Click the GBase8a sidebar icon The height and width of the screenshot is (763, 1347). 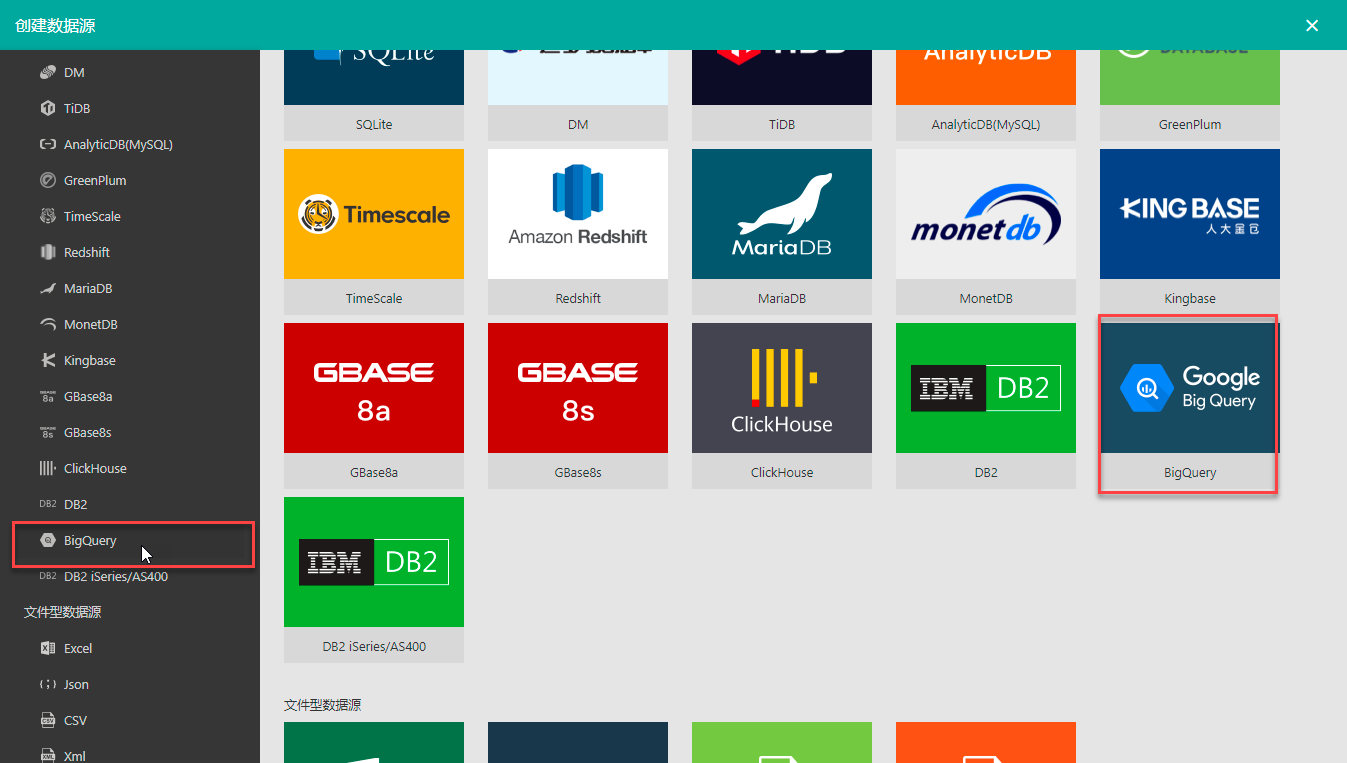click(47, 397)
